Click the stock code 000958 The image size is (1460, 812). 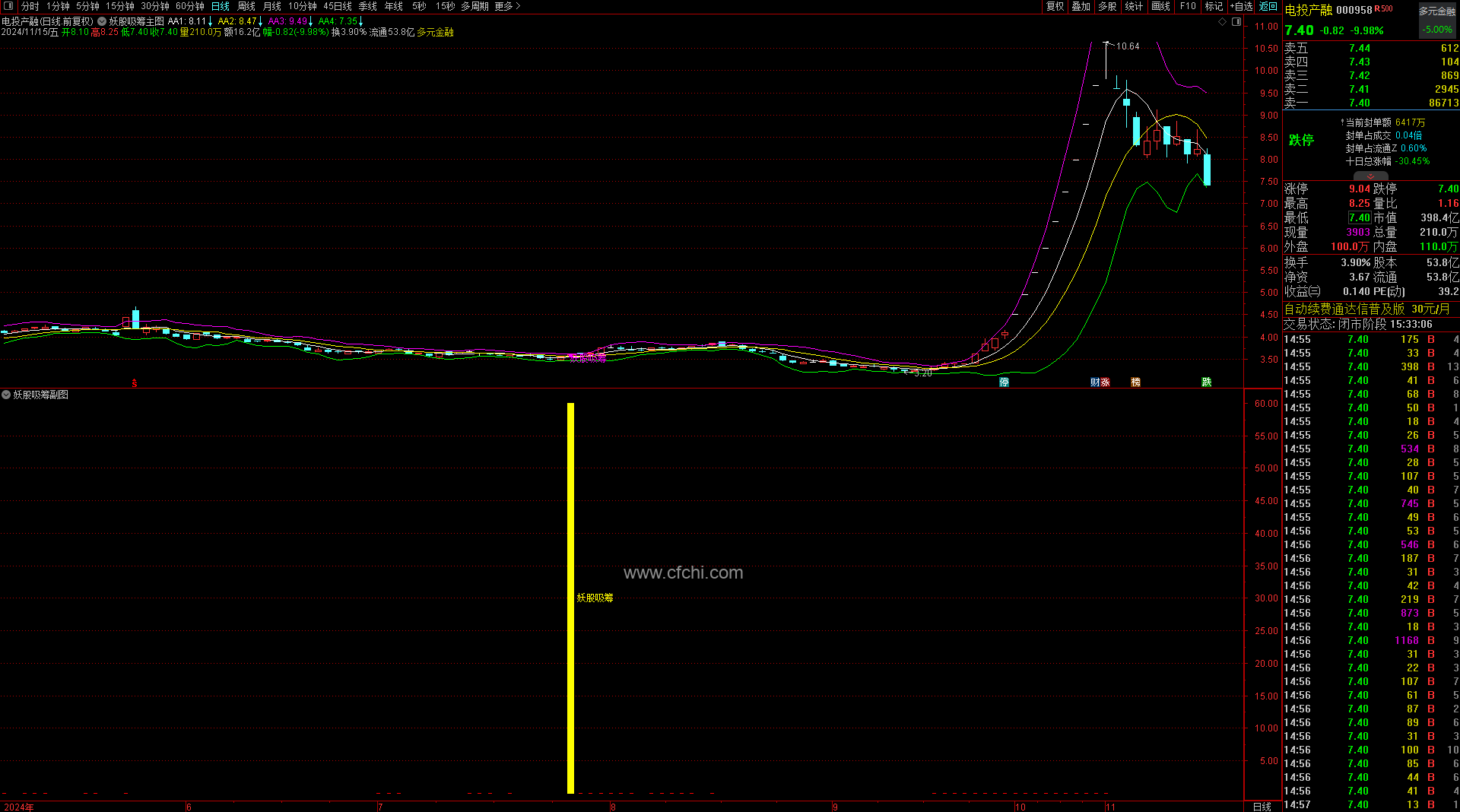(x=1354, y=10)
